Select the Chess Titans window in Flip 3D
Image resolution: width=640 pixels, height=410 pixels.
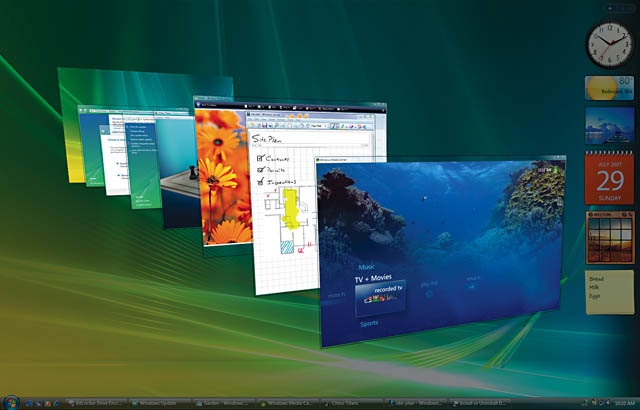coord(178,171)
